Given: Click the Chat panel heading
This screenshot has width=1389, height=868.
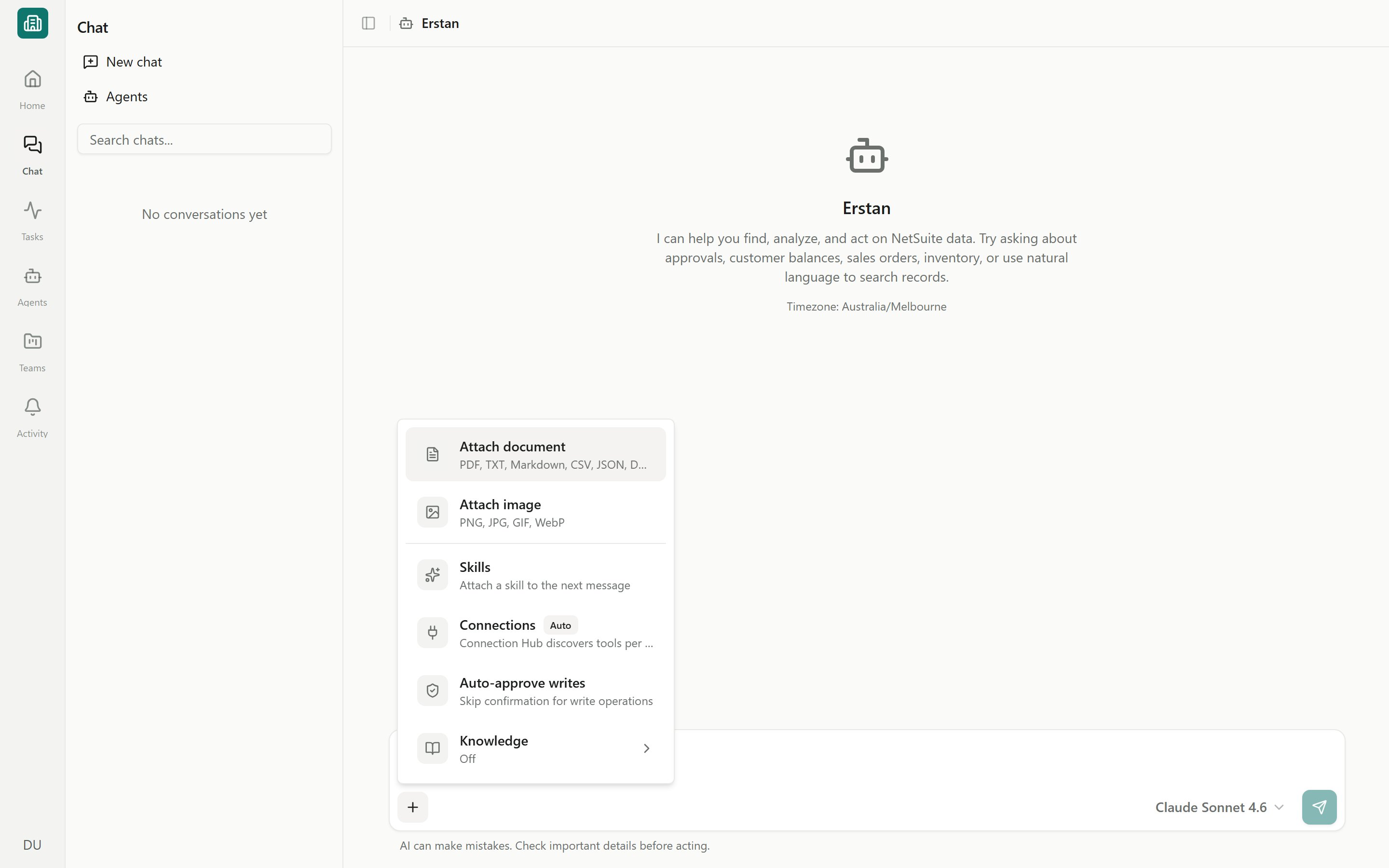Looking at the screenshot, I should point(93,27).
